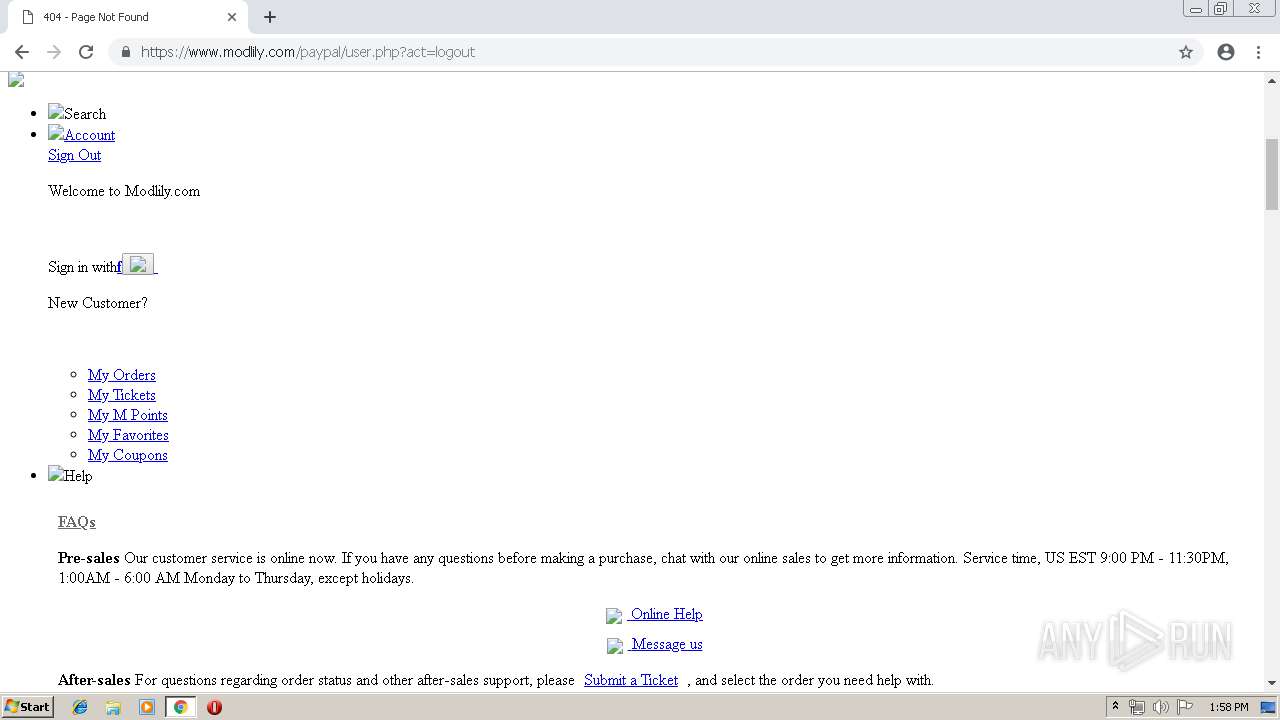1280x720 pixels.
Task: Open a new tab with the plus button
Action: [x=270, y=17]
